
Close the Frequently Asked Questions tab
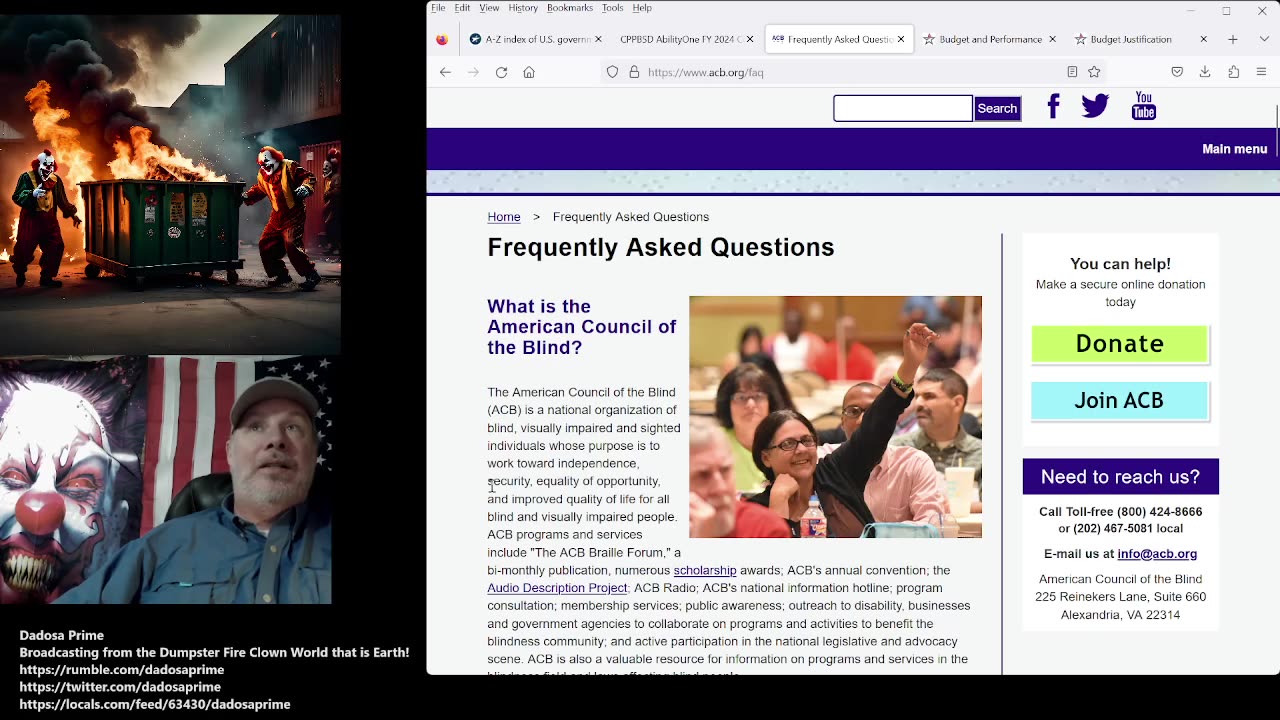[x=901, y=39]
